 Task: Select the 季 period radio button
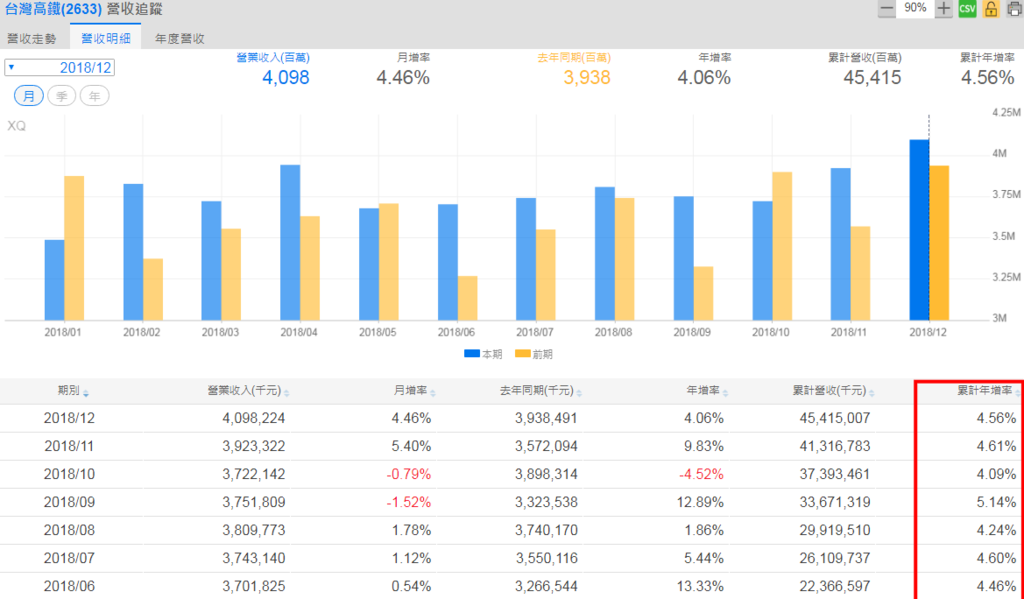point(61,96)
